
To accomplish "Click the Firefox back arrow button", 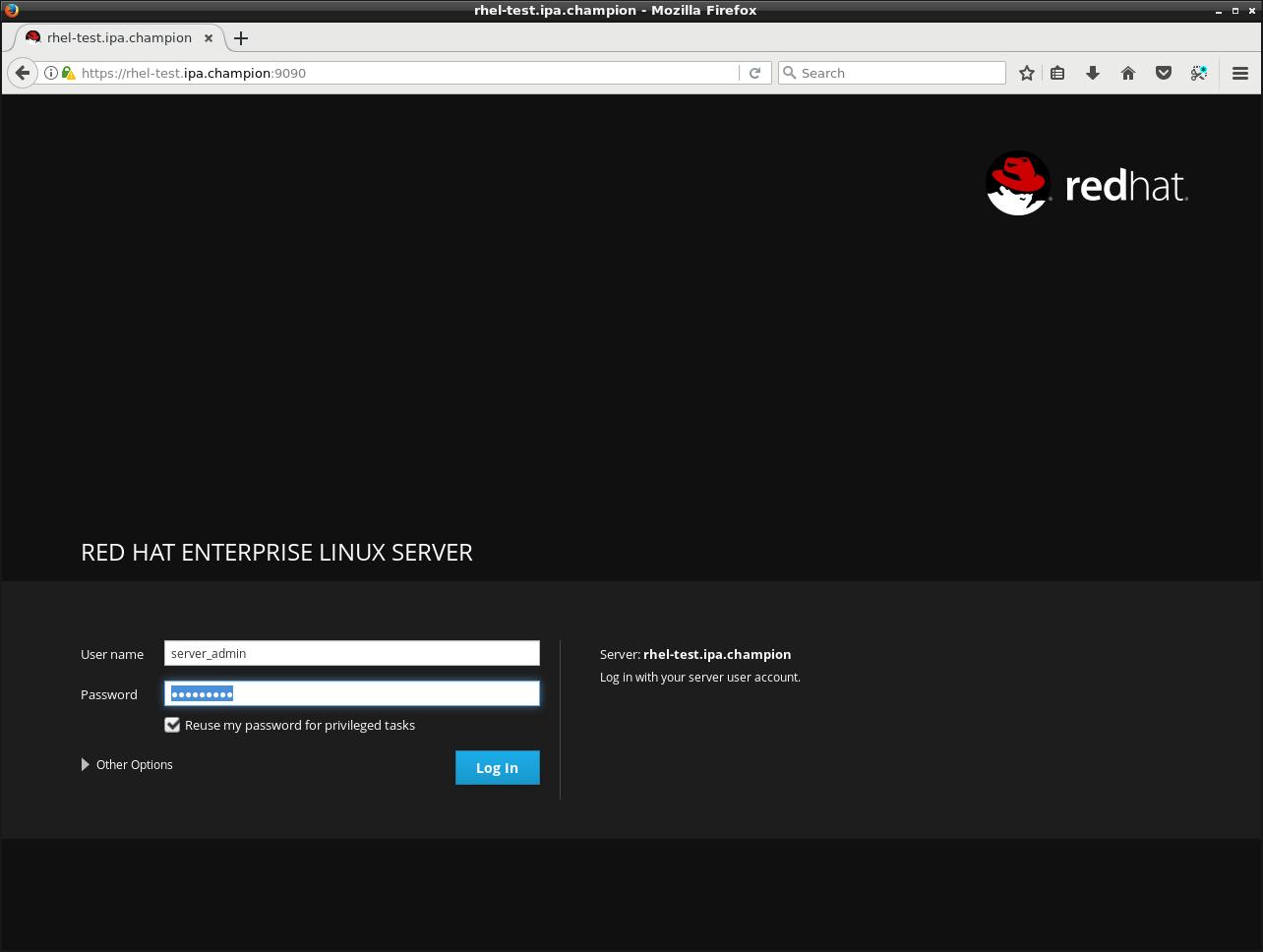I will (23, 73).
